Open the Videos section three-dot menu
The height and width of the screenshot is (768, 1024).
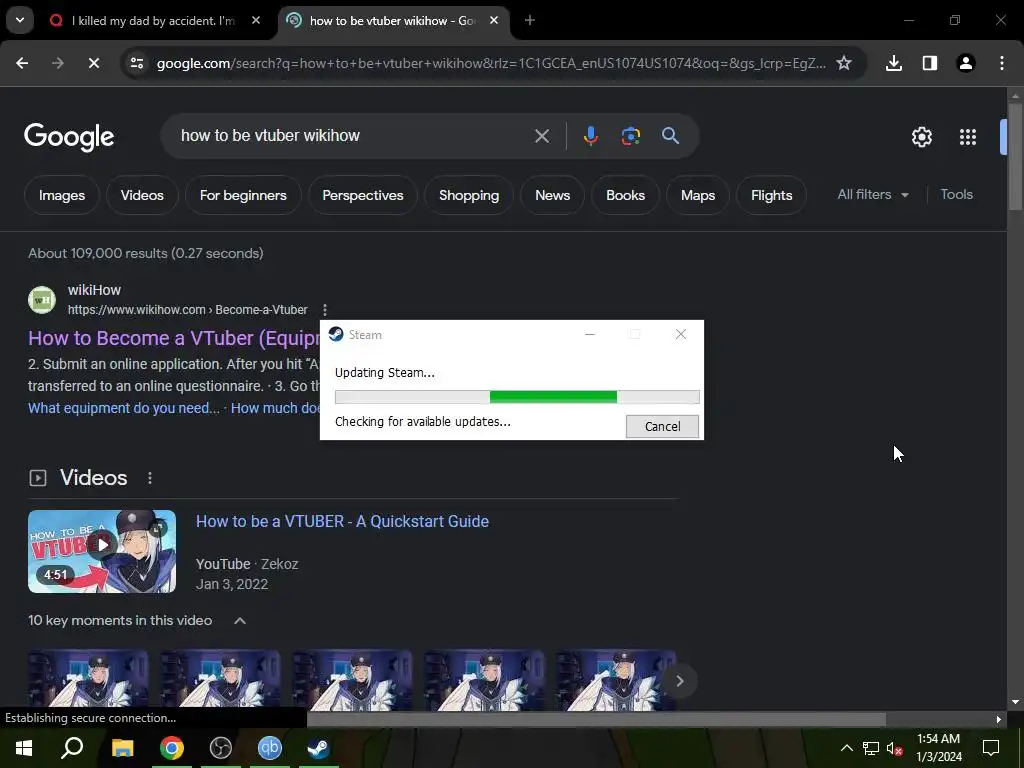150,478
